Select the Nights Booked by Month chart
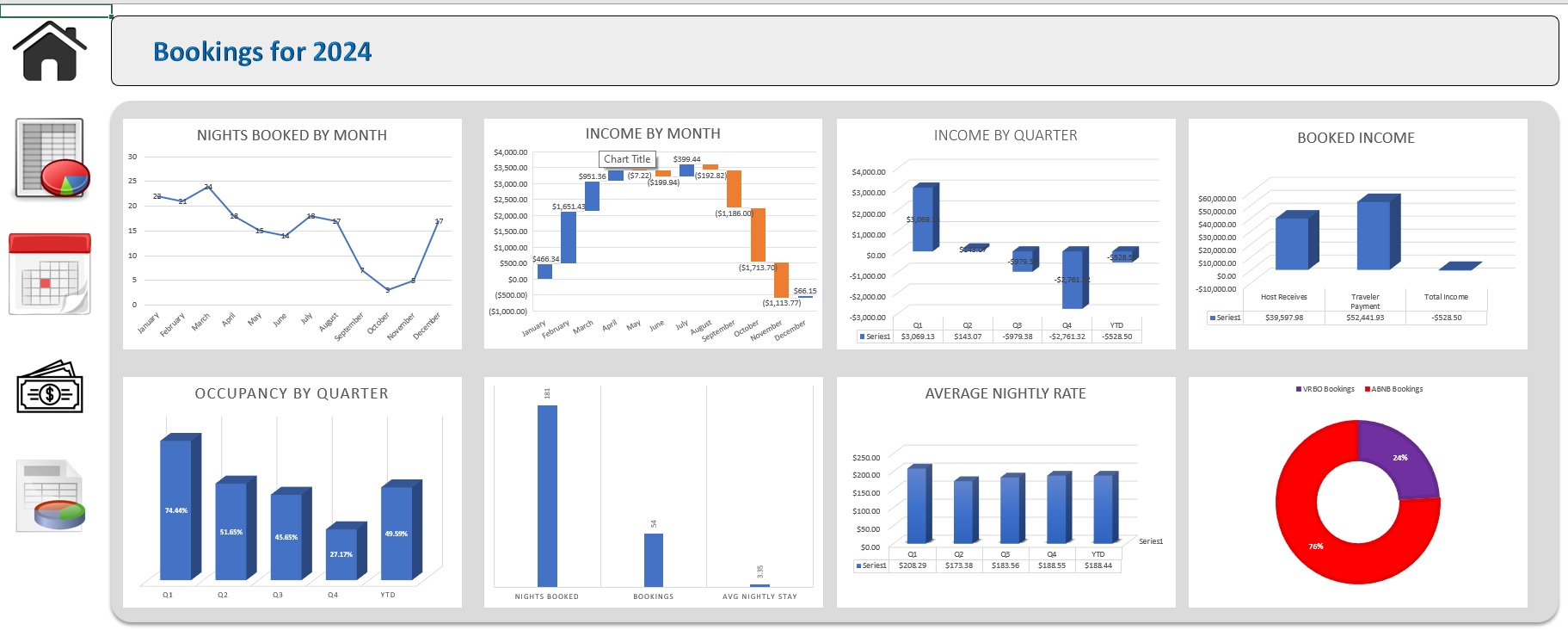This screenshot has height=630, width=1568. (x=292, y=234)
